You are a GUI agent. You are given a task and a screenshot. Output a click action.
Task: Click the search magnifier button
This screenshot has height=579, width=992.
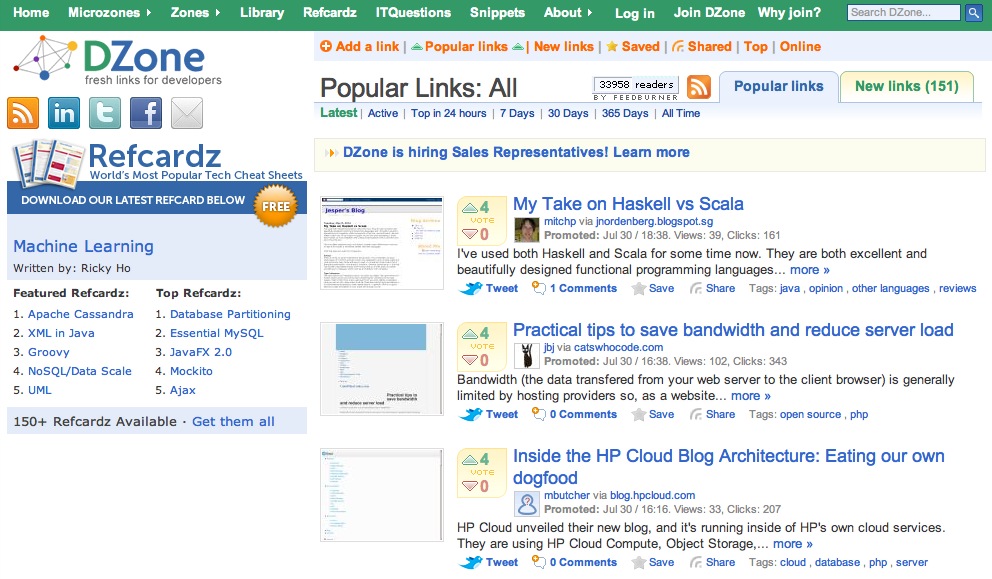[974, 13]
